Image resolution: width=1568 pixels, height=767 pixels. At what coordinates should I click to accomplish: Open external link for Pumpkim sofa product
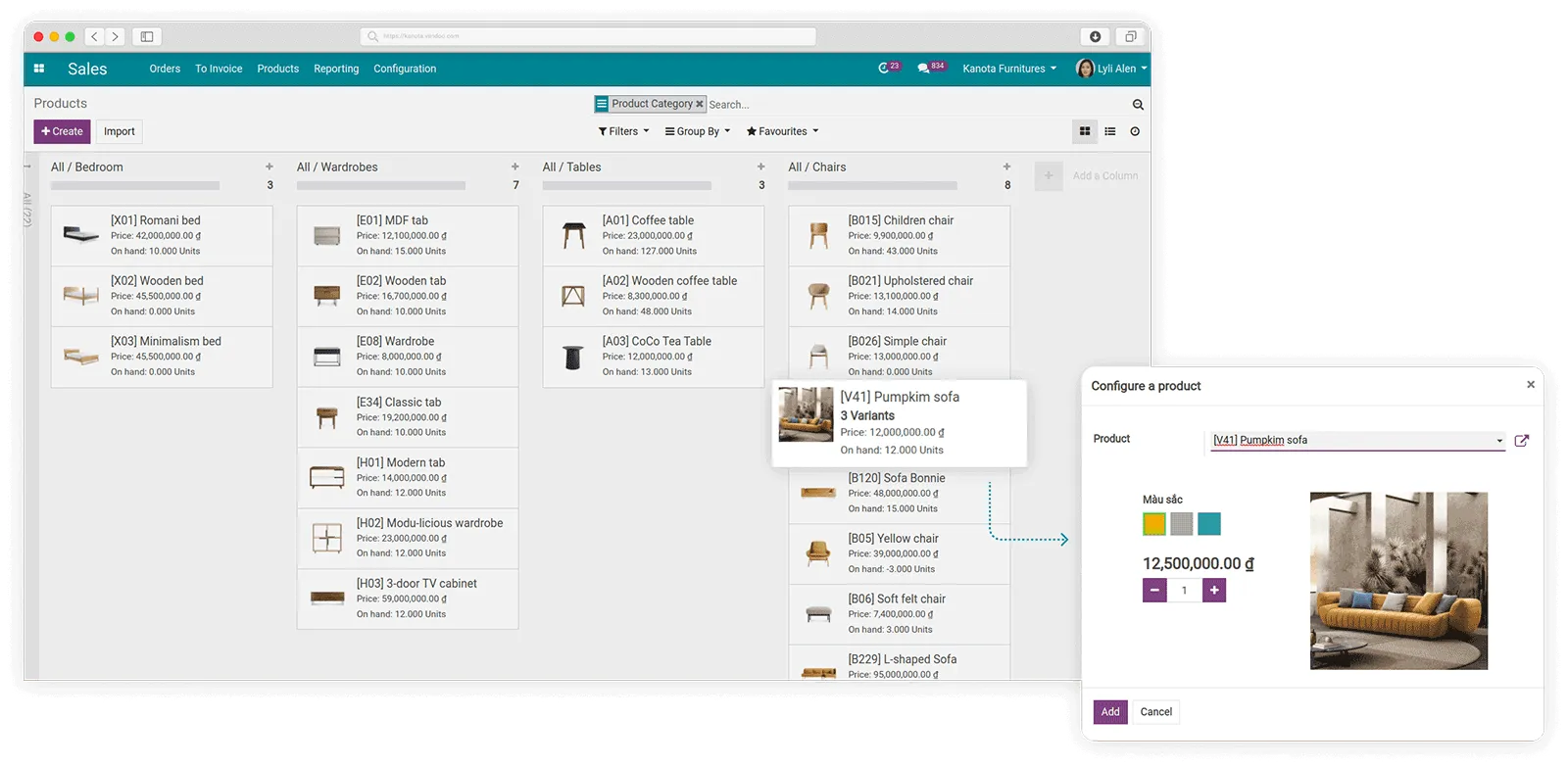pyautogui.click(x=1521, y=441)
